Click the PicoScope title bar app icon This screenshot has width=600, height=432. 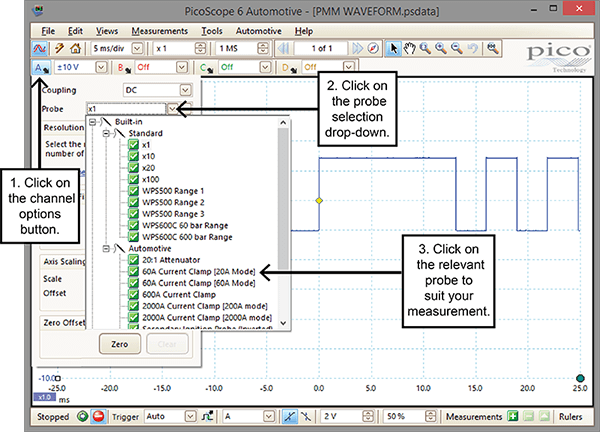[x=38, y=10]
